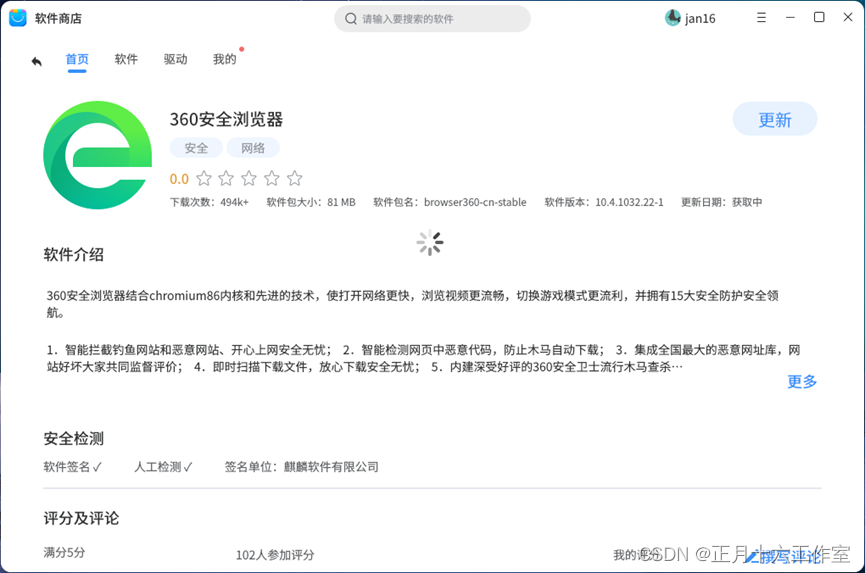
Task: Maximize the software store window
Action: (819, 17)
